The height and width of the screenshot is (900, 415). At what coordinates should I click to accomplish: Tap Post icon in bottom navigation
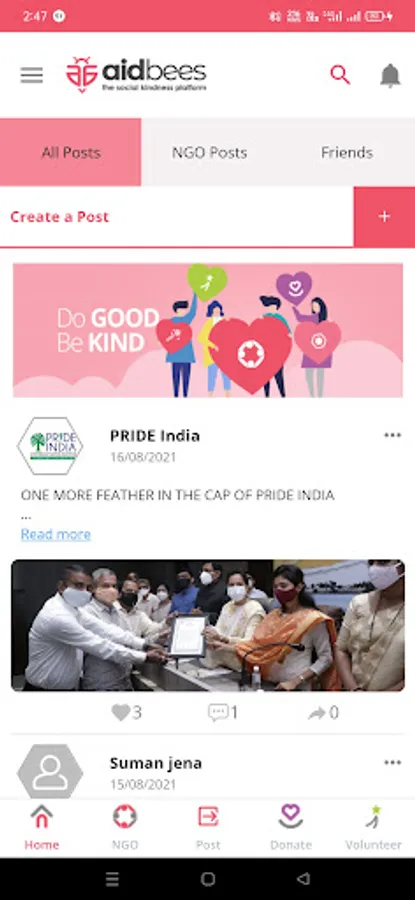point(208,827)
